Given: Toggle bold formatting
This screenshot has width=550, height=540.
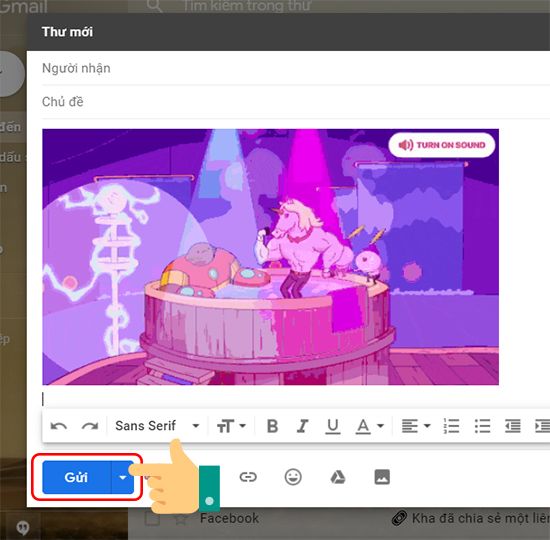Looking at the screenshot, I should [x=273, y=426].
